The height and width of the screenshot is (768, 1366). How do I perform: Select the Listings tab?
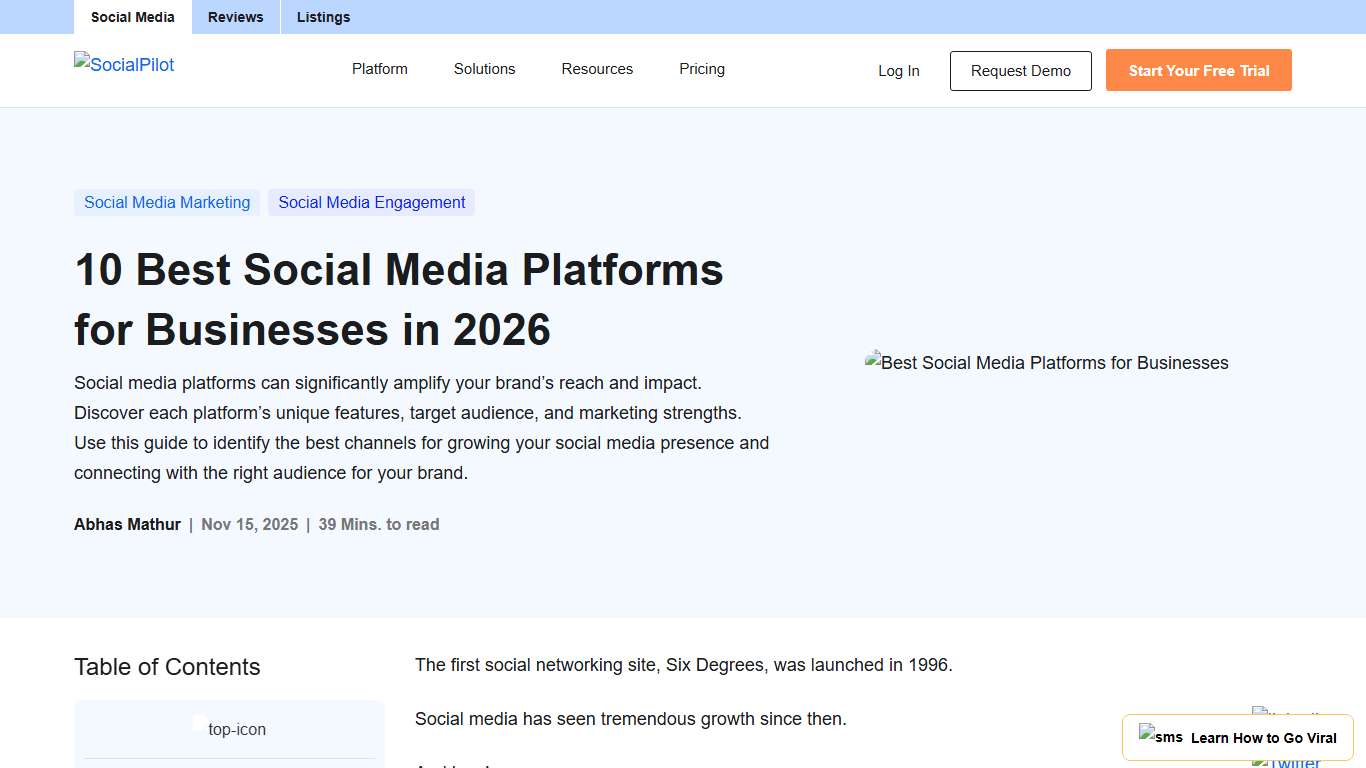pyautogui.click(x=323, y=17)
